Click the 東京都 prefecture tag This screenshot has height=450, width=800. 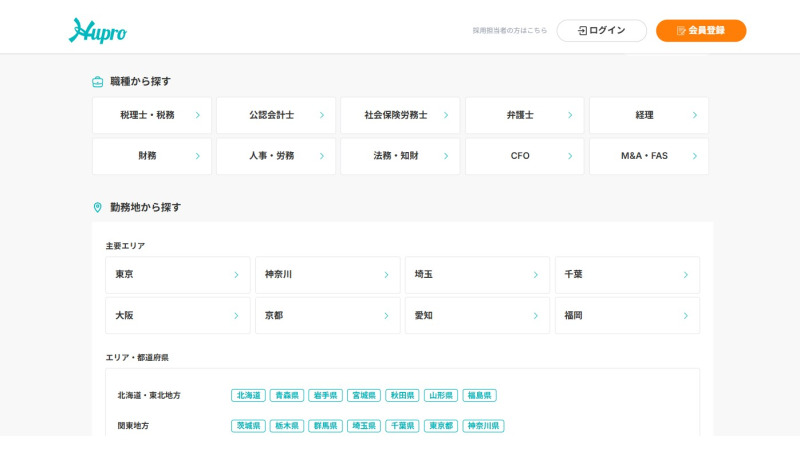click(x=441, y=426)
